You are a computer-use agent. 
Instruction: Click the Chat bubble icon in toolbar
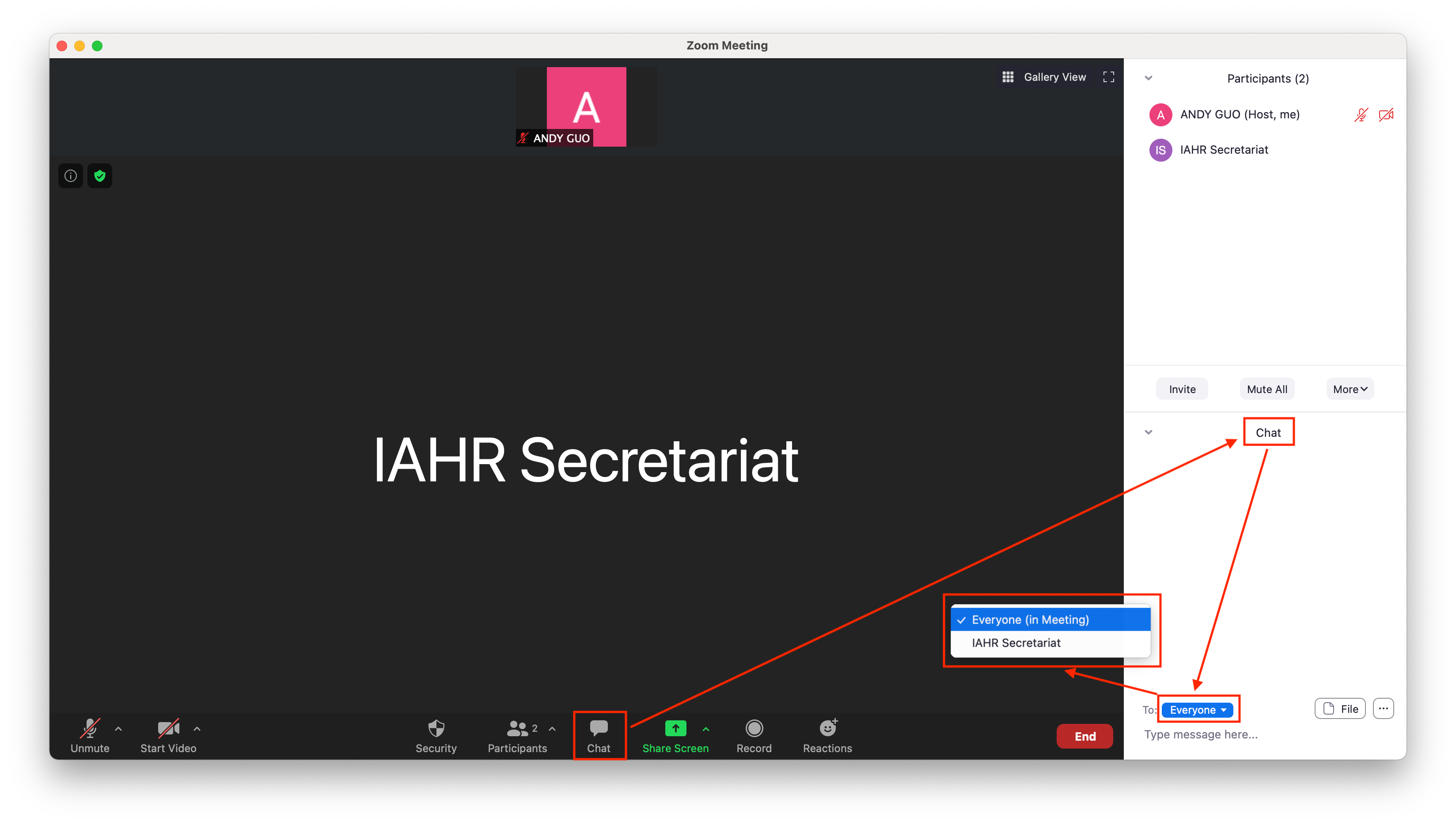(x=599, y=728)
